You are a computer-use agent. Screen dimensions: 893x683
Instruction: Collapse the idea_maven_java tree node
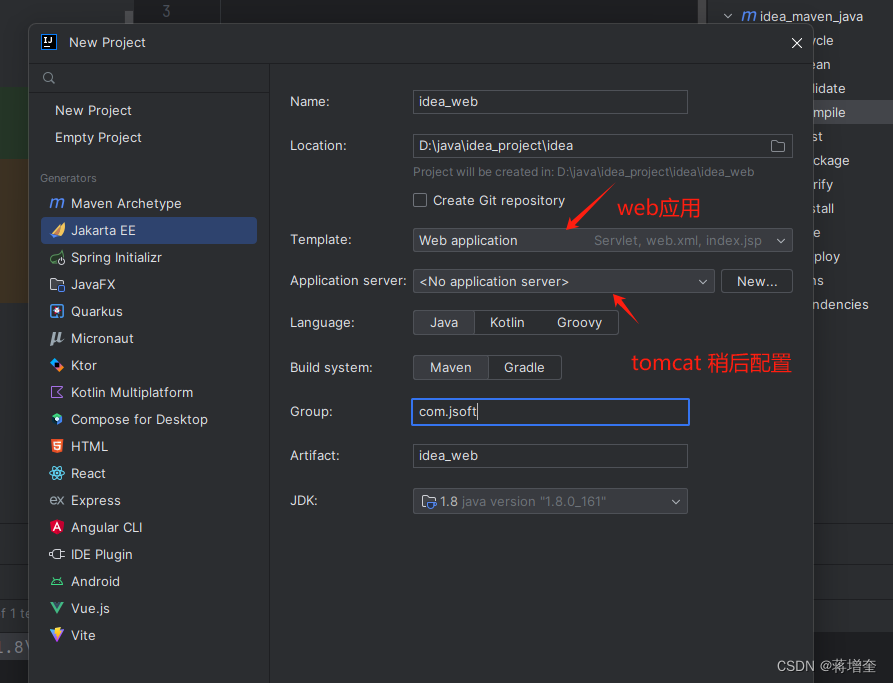(728, 16)
